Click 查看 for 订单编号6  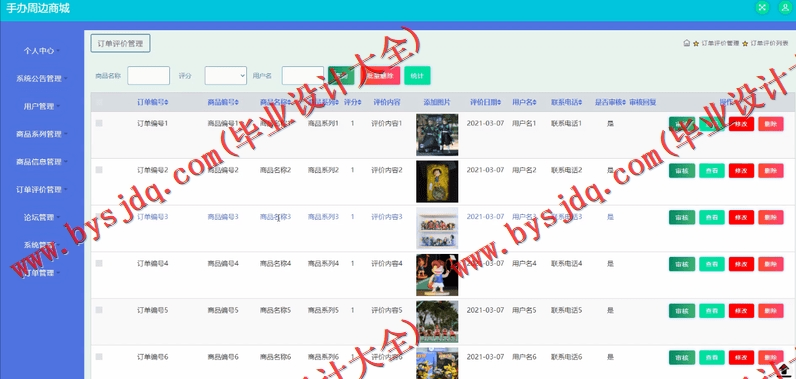[712, 357]
